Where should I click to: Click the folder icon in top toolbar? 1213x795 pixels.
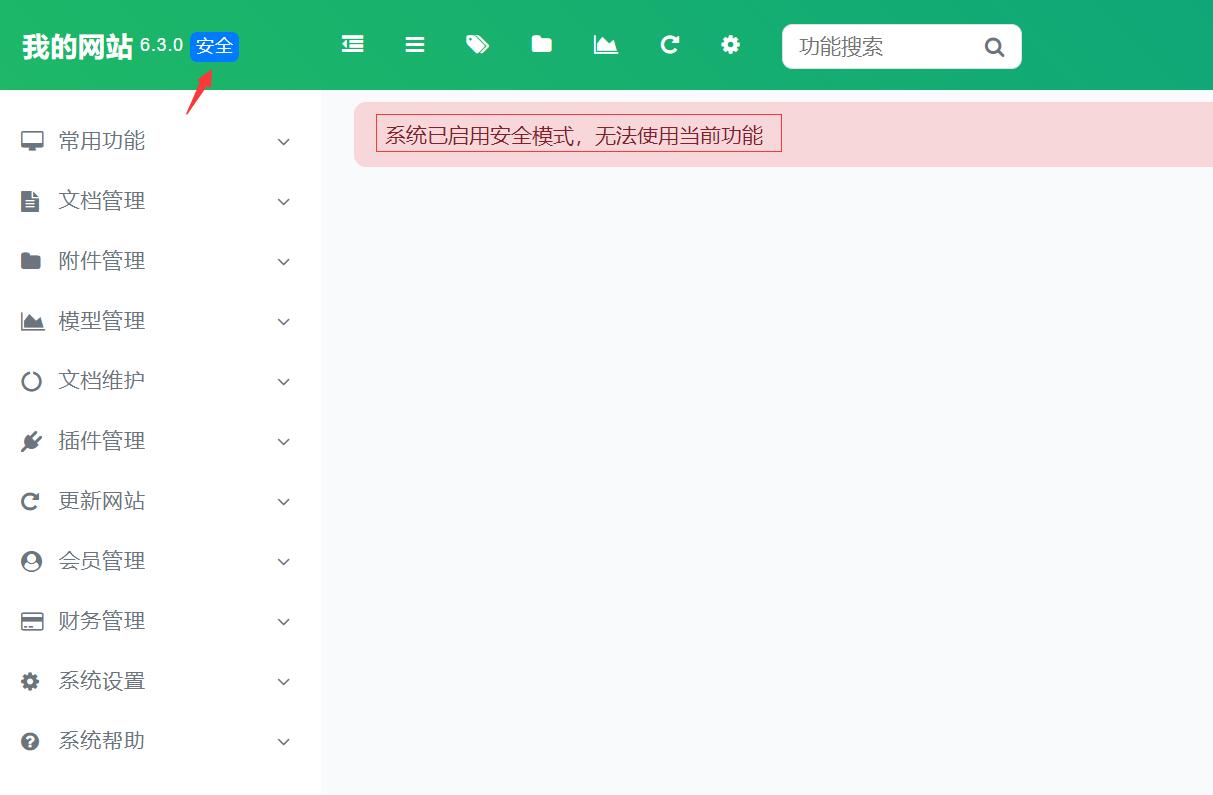[x=542, y=45]
